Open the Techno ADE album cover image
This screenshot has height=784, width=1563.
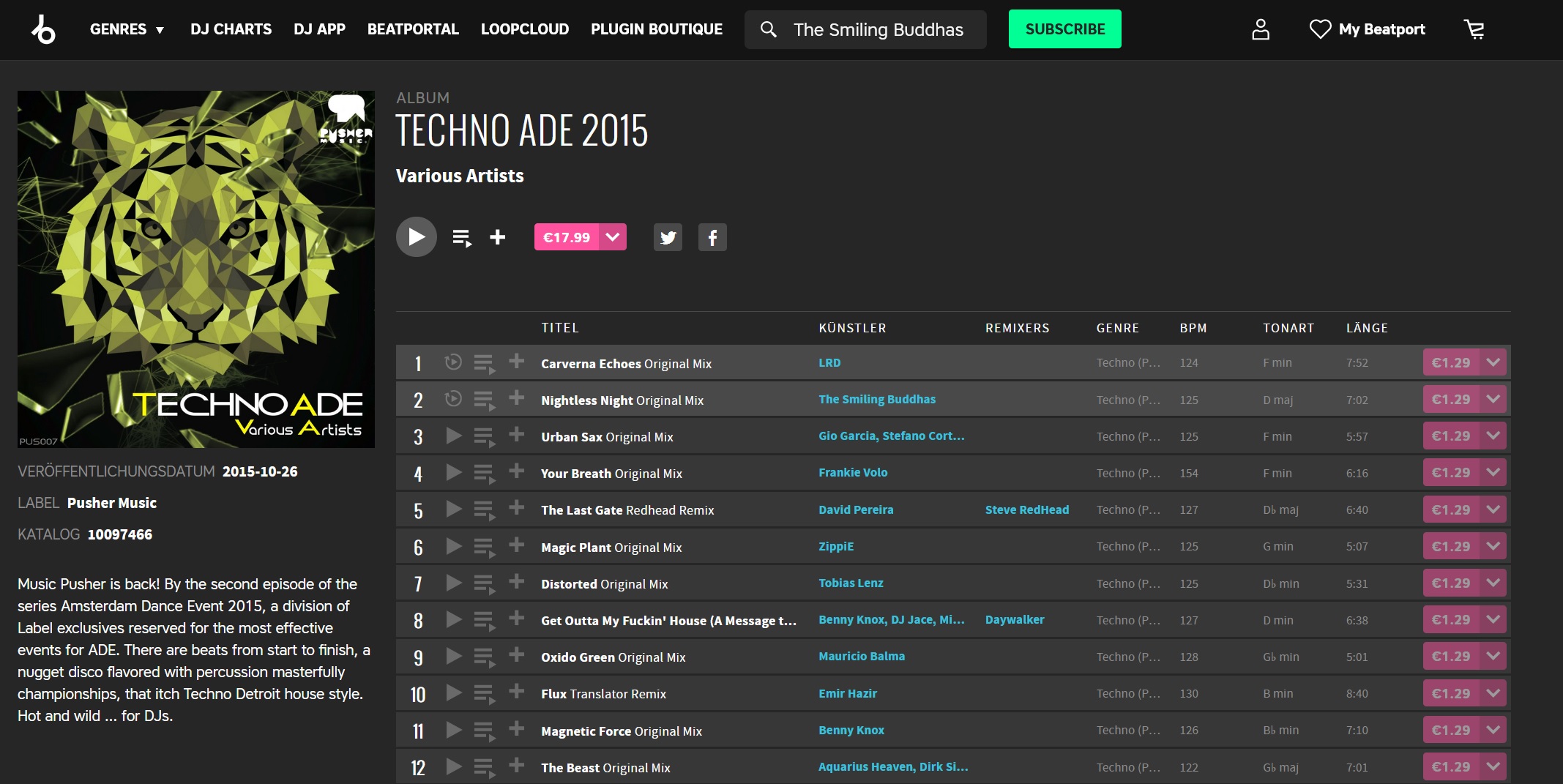coord(196,269)
